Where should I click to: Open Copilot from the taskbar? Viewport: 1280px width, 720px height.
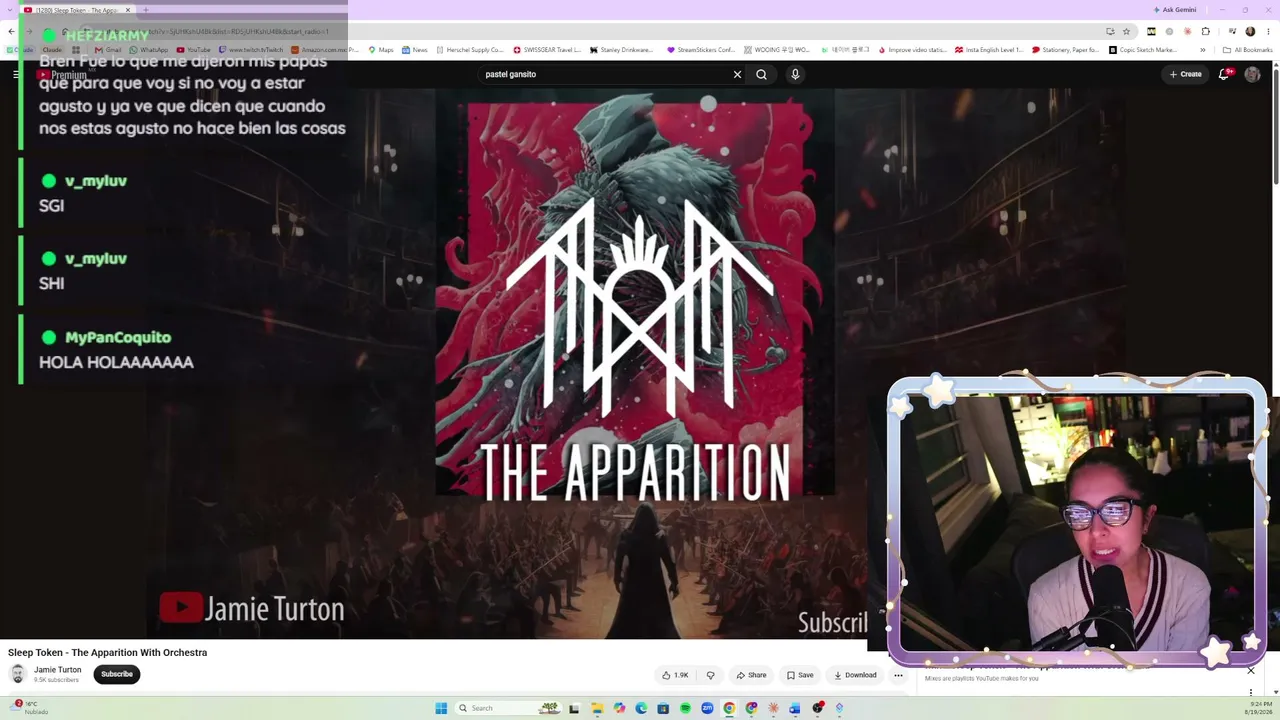[x=619, y=708]
